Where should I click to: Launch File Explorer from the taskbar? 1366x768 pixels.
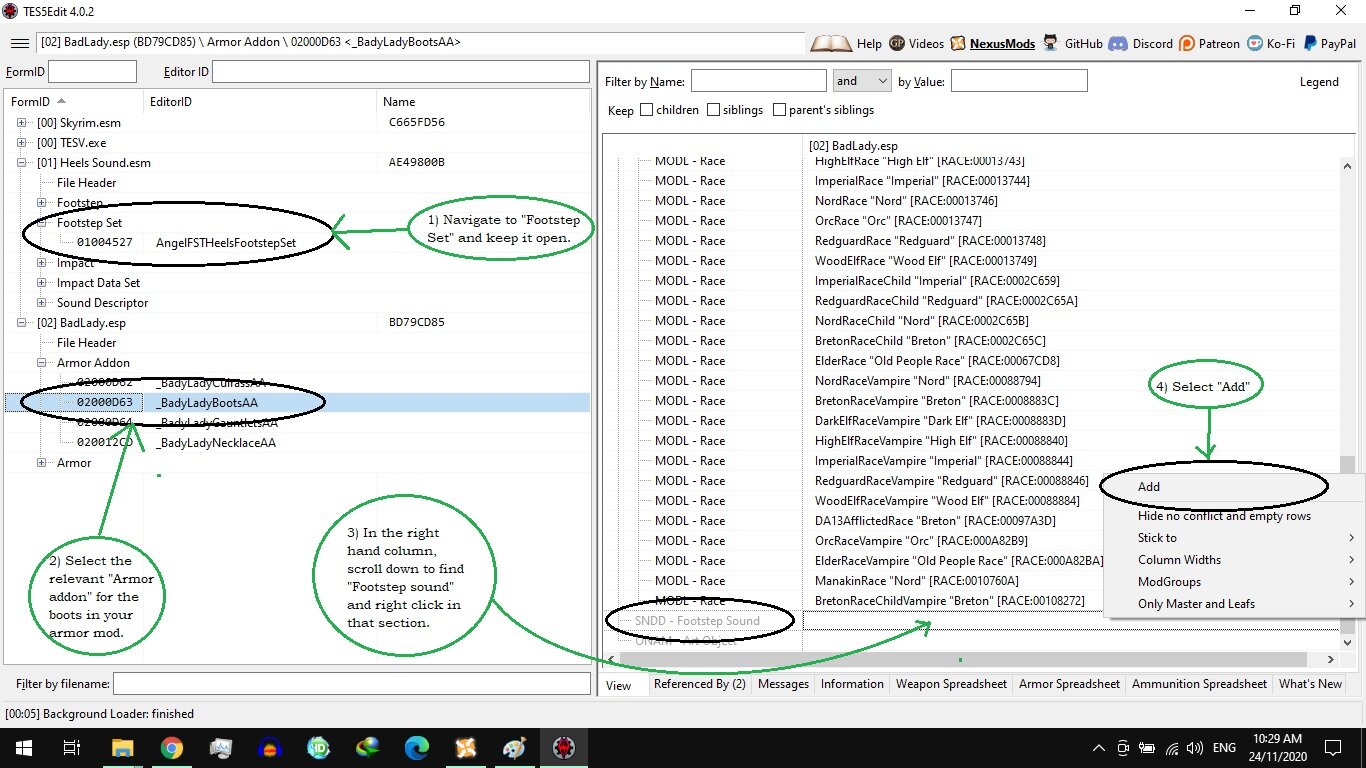point(122,748)
